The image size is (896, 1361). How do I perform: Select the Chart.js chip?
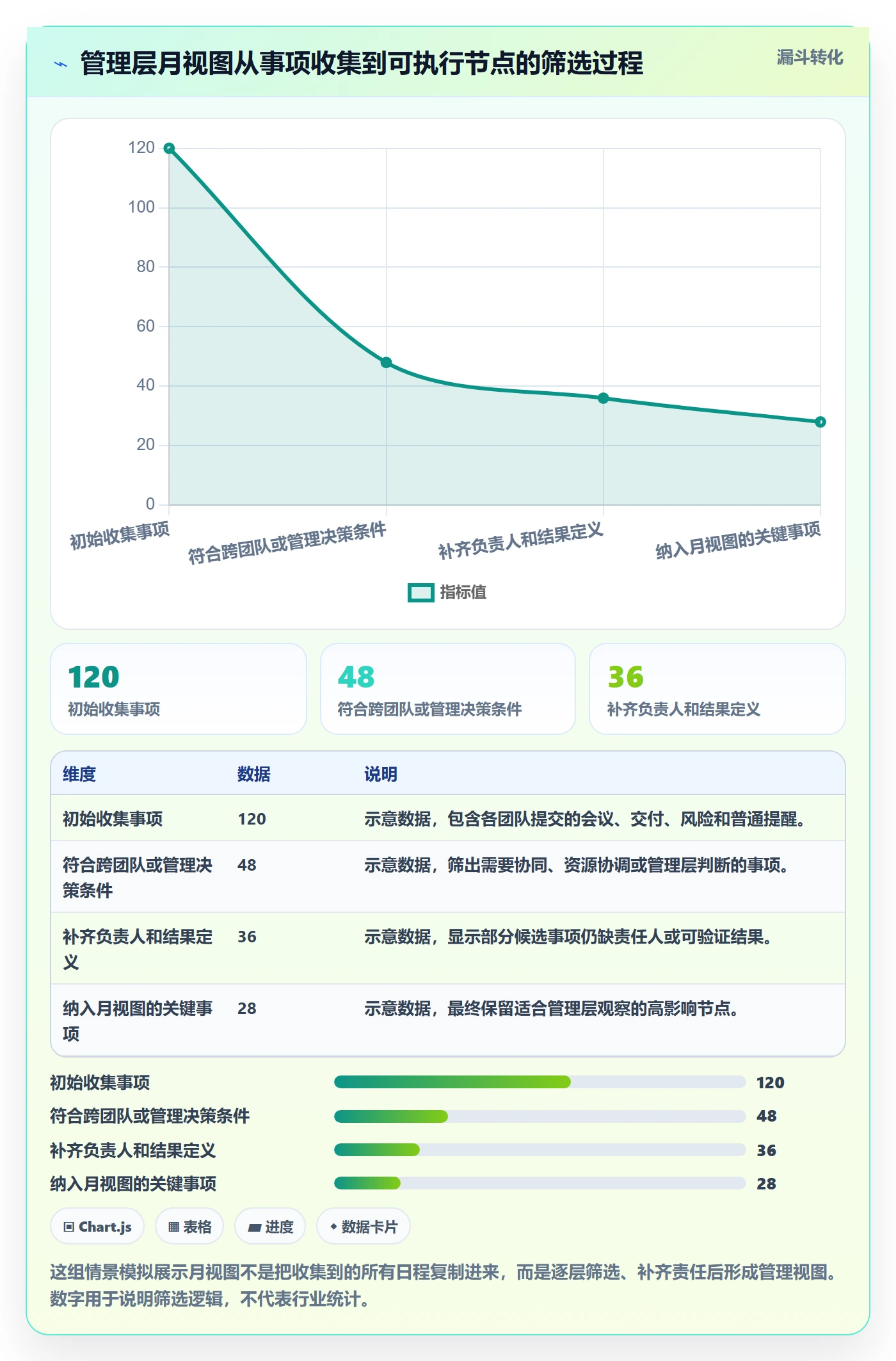coord(97,1227)
